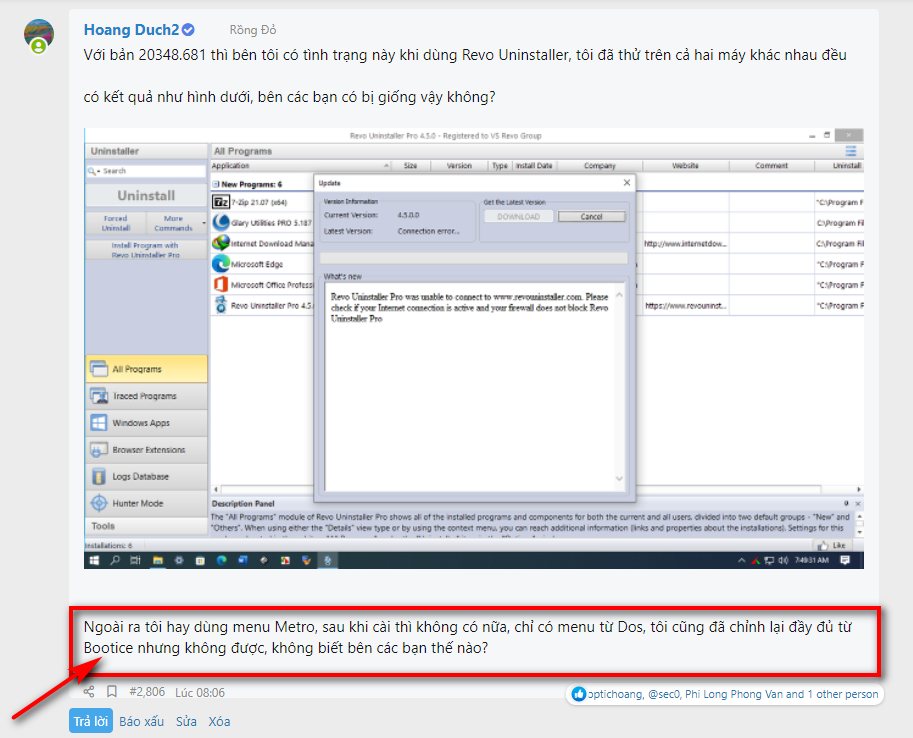Open File Explorer from the taskbar

[x=157, y=560]
